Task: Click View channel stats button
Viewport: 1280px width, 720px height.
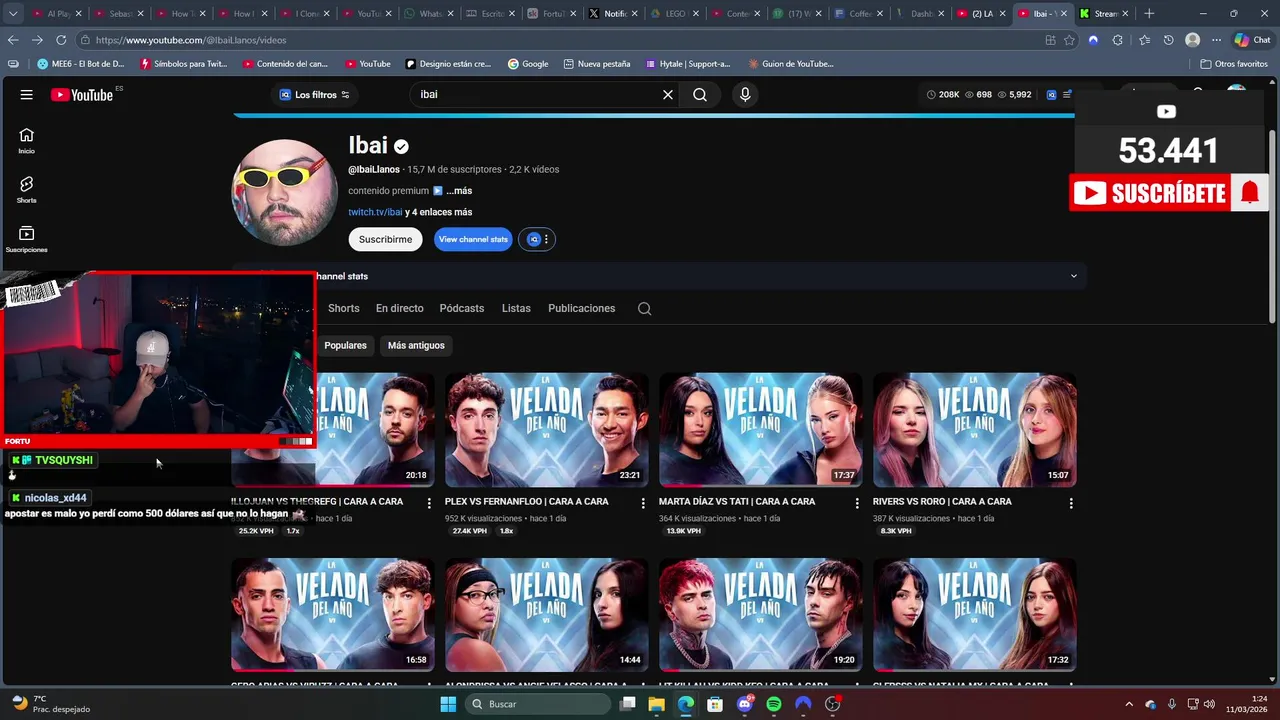Action: pos(473,239)
